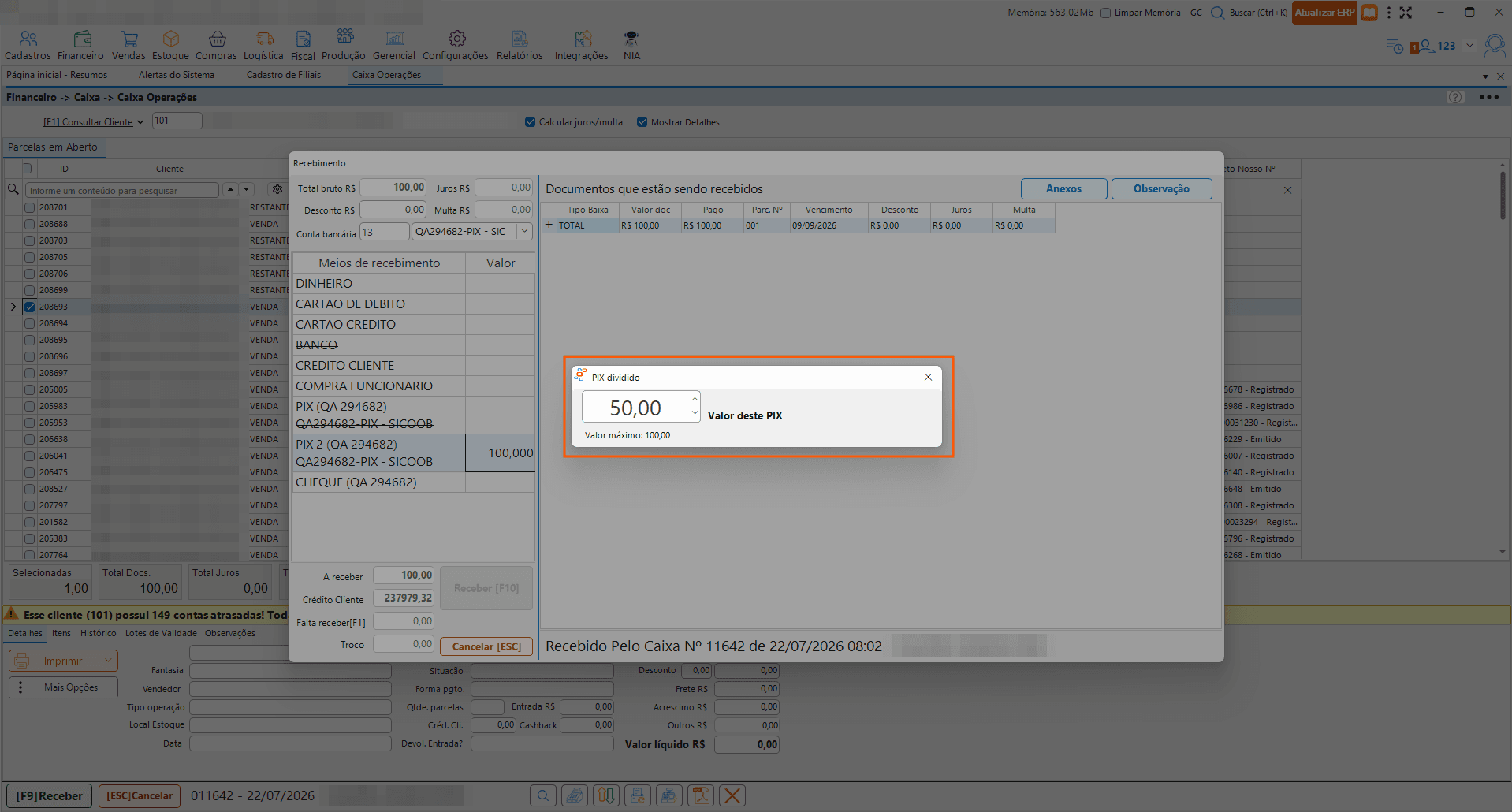Click the Anexos button
The height and width of the screenshot is (812, 1512).
click(1063, 188)
